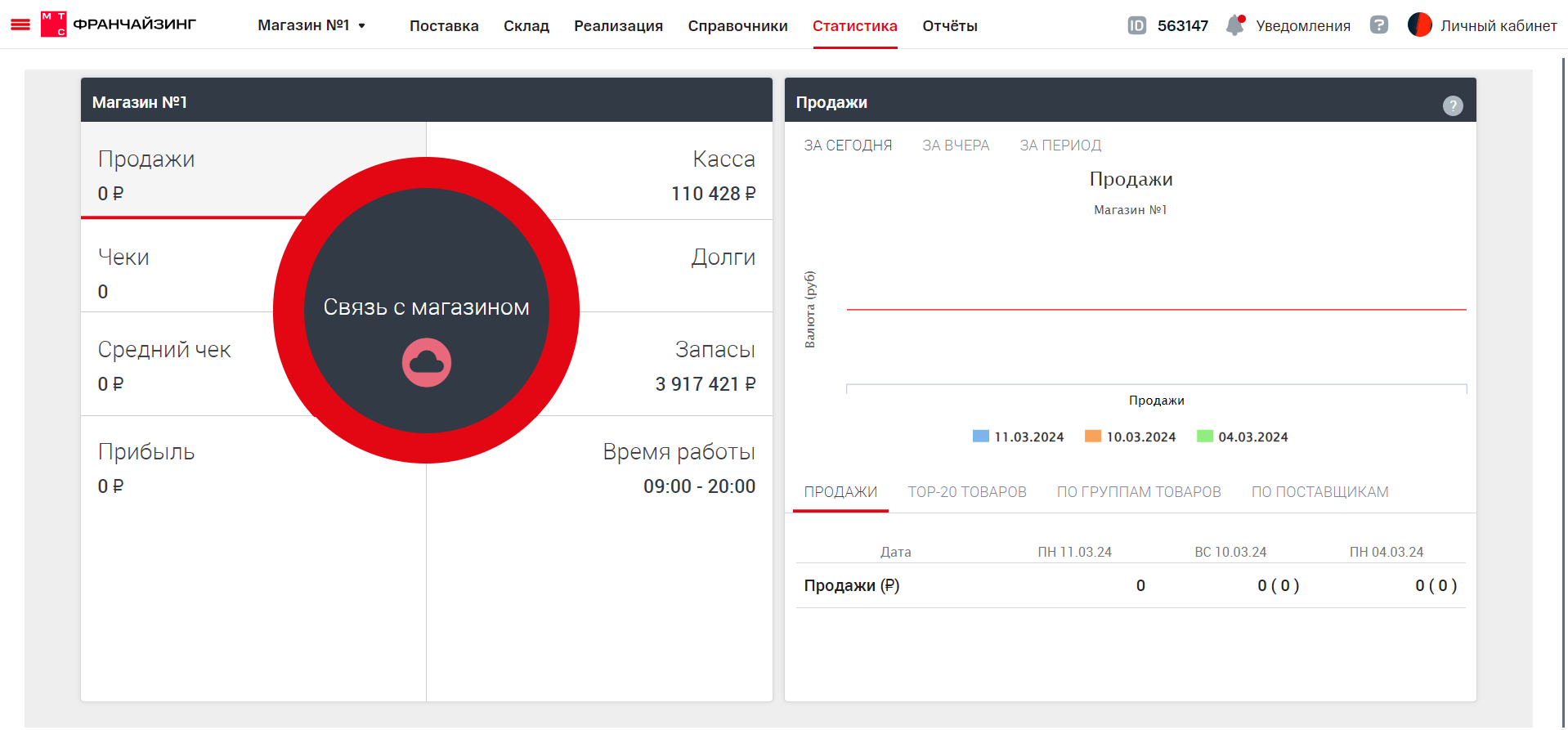Click the MTS Franchising logo
Screen dimensions: 1568x730
tap(119, 25)
